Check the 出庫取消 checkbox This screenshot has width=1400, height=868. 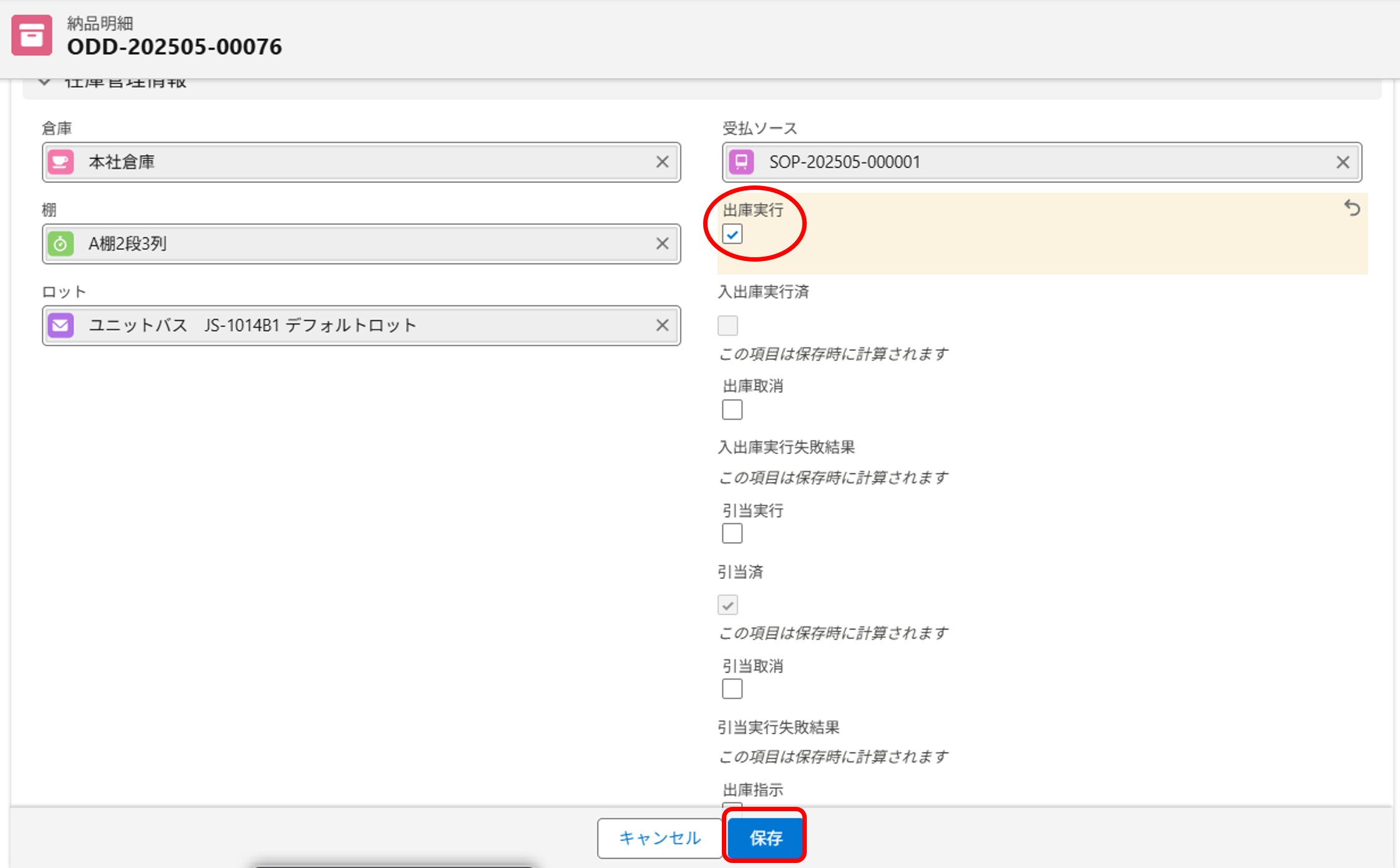(732, 410)
